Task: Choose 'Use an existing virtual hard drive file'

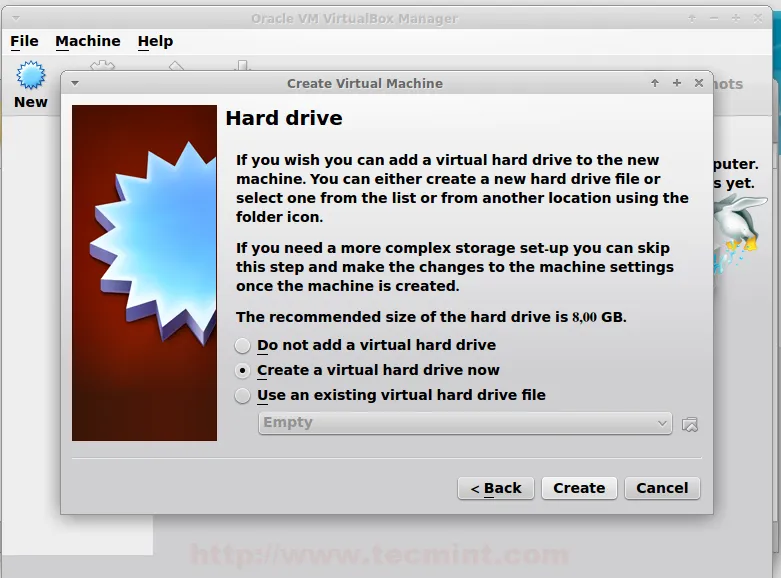Action: (242, 395)
